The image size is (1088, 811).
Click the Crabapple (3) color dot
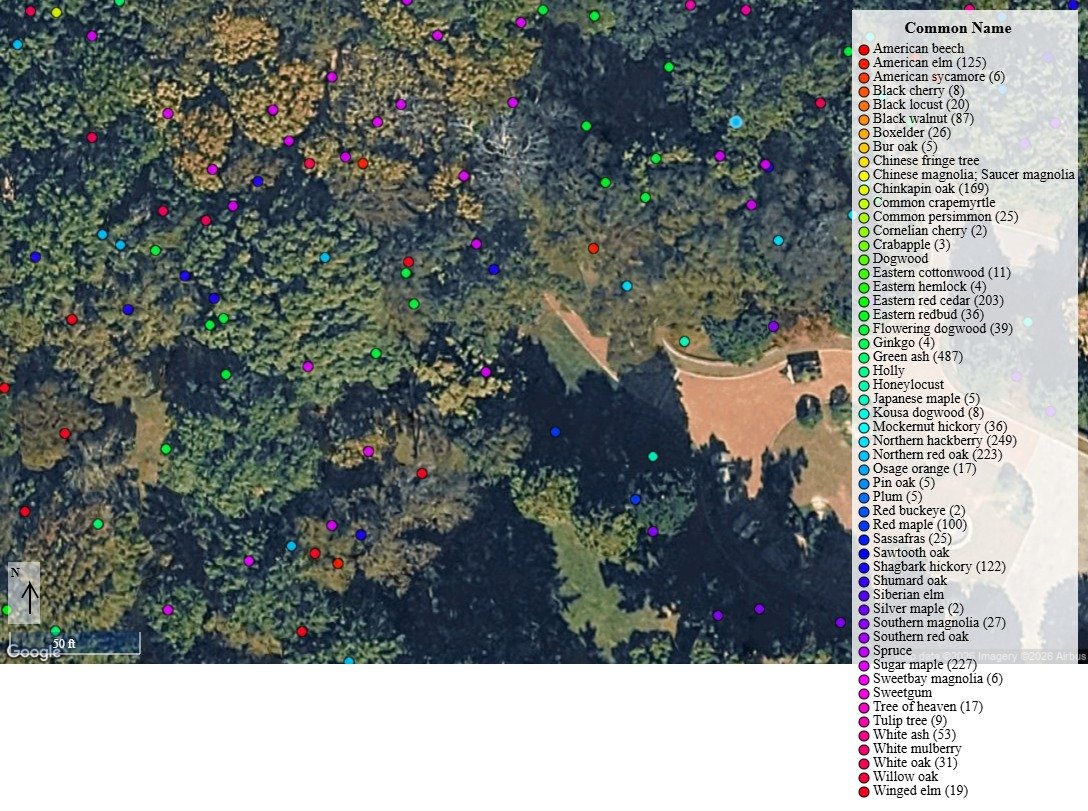point(864,246)
